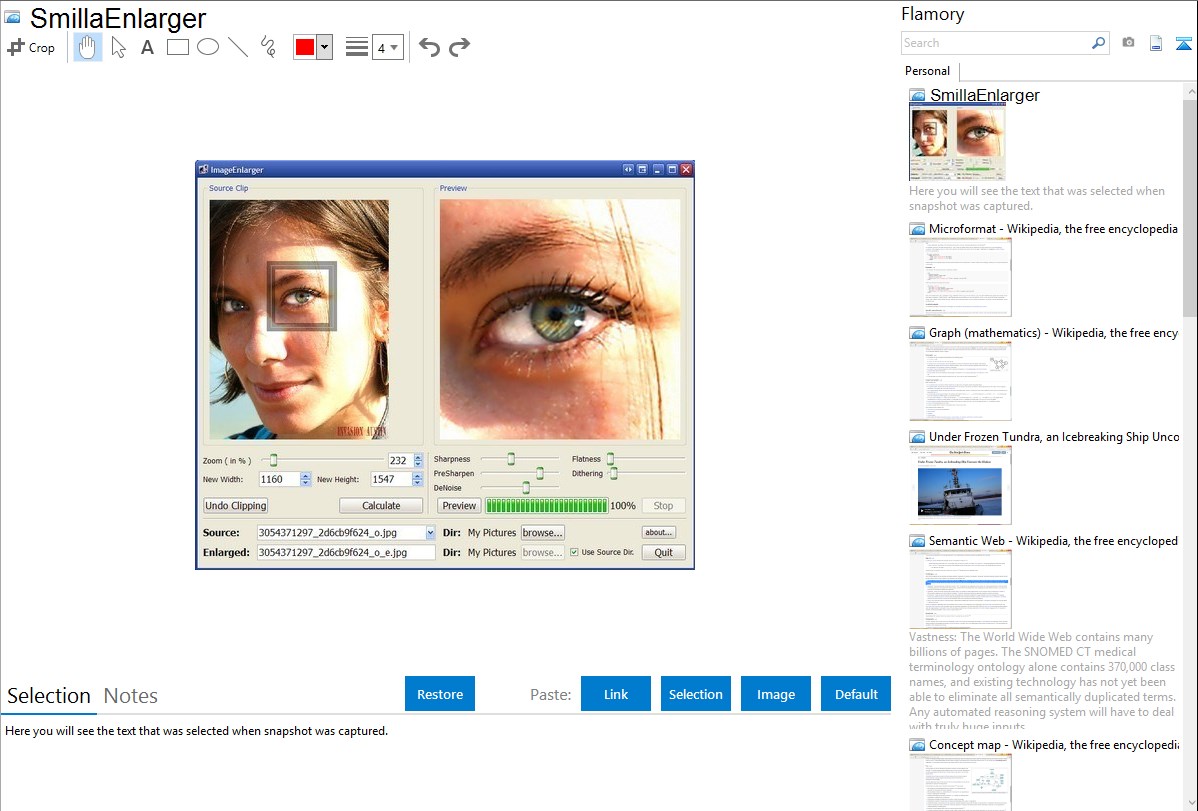Redo the last undone action
The width and height of the screenshot is (1198, 811).
coord(459,47)
